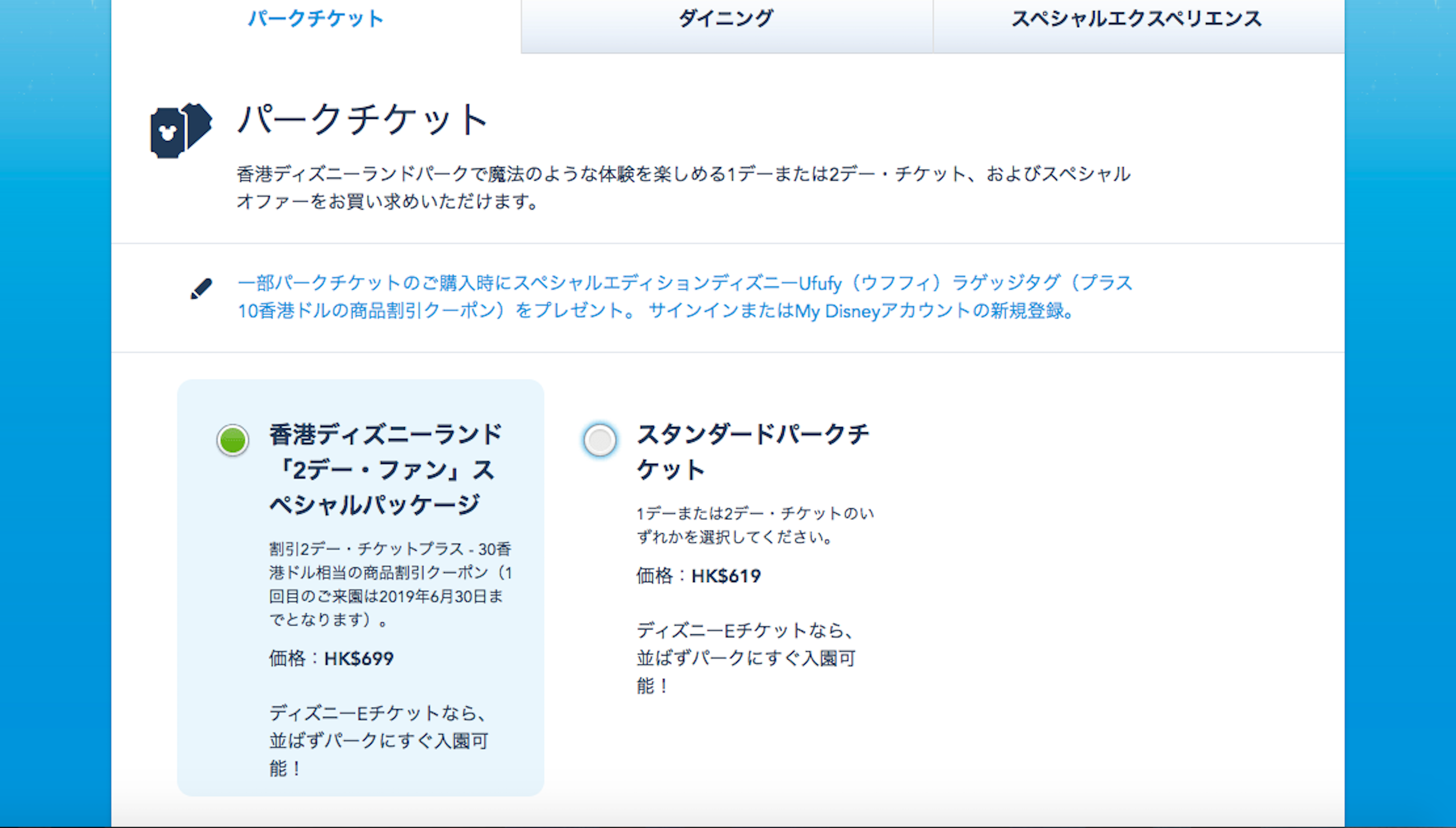Click the 割引2デー・チケットプラス description text
Viewport: 1456px width, 828px height.
pos(391,584)
